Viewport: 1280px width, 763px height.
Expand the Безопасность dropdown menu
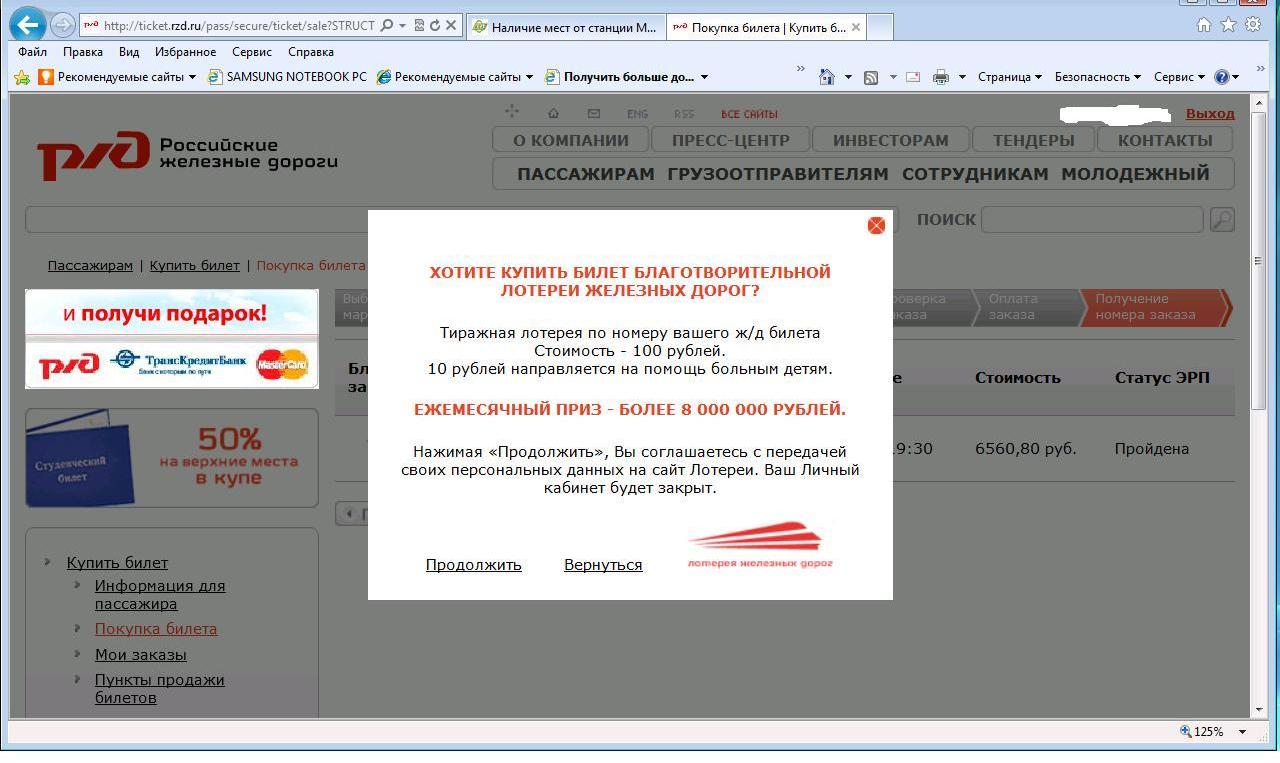coord(1097,77)
